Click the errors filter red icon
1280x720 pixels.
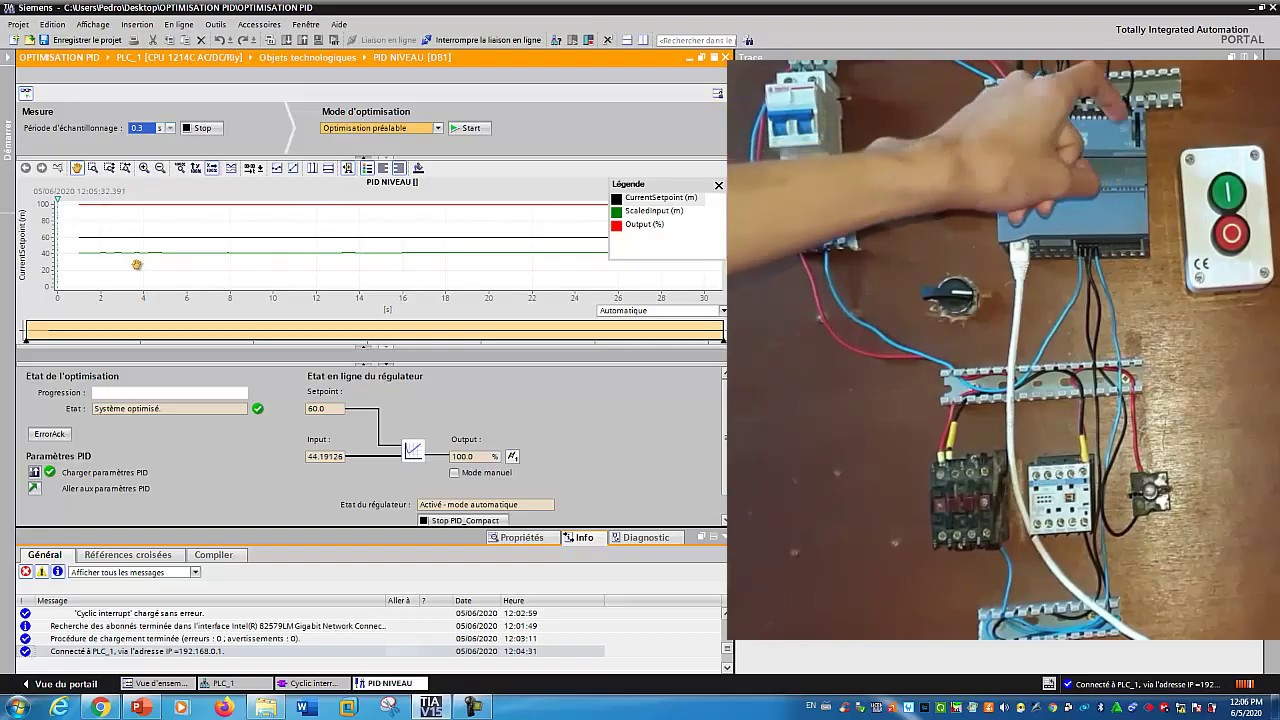26,572
